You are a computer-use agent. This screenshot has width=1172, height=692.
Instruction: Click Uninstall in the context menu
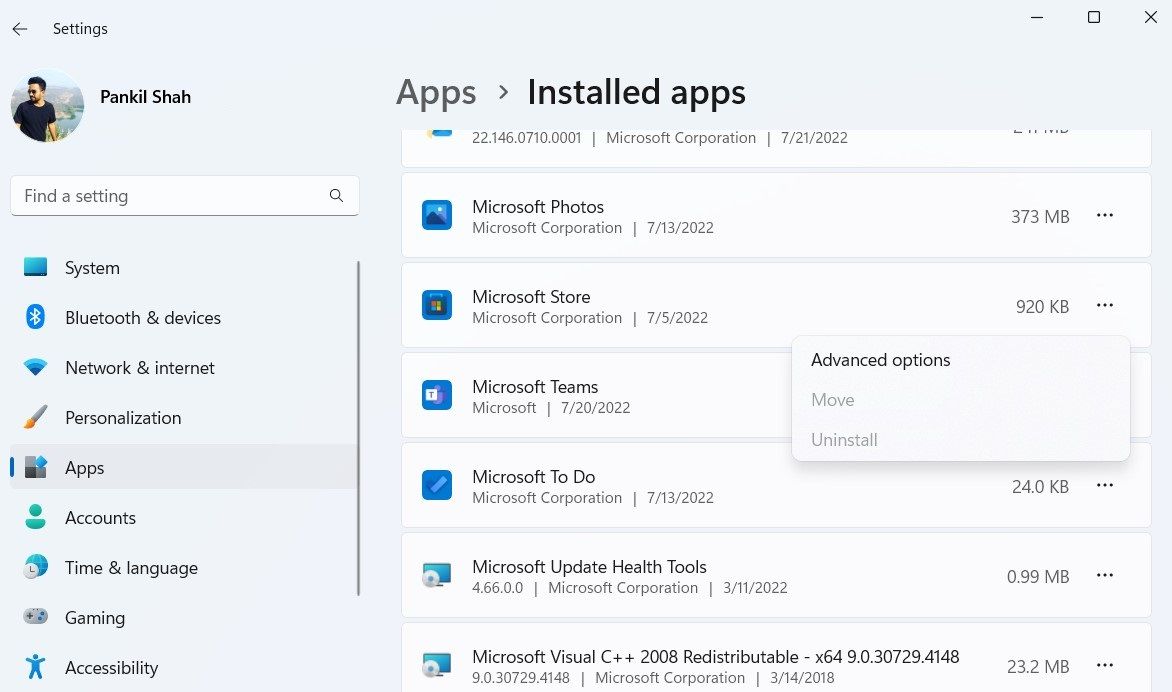click(x=960, y=439)
